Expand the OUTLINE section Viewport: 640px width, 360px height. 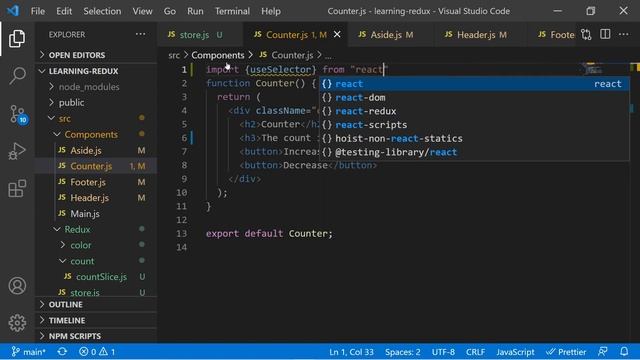[x=96, y=304]
